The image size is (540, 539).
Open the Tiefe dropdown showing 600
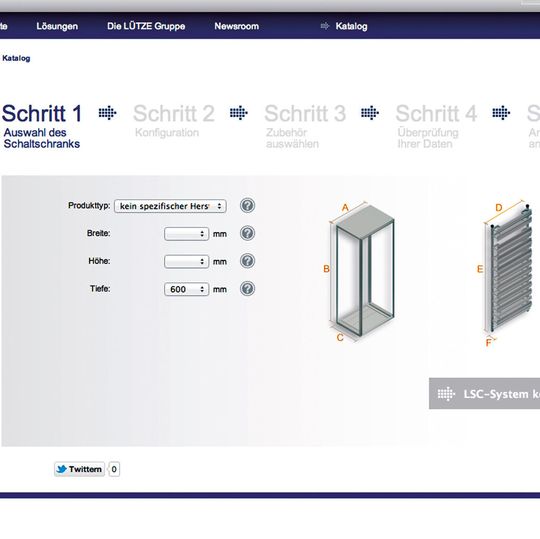pyautogui.click(x=186, y=289)
